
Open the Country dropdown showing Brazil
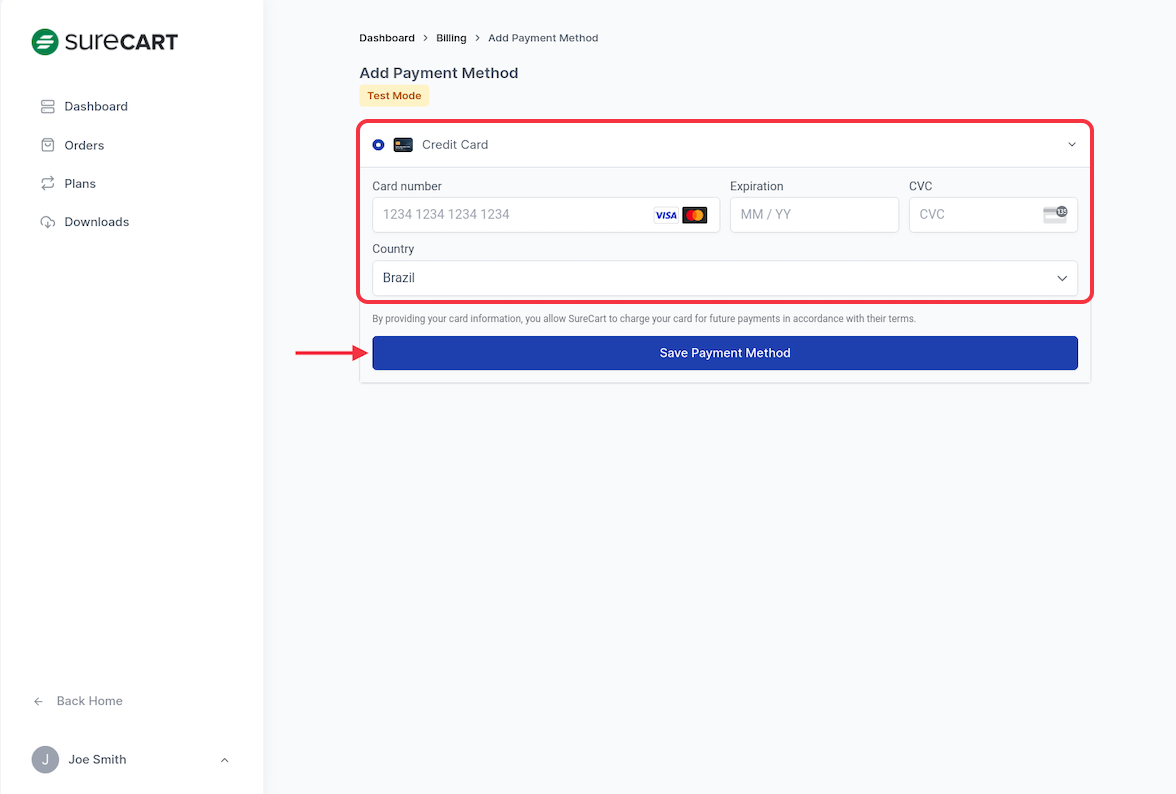(724, 278)
